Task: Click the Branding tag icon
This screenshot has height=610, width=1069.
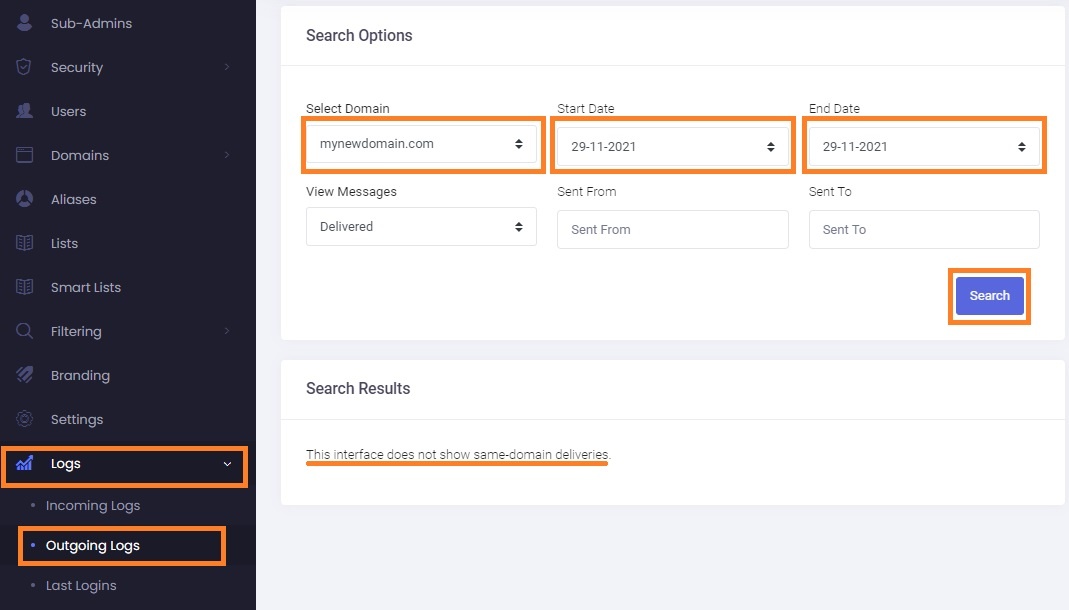Action: click(x=25, y=374)
